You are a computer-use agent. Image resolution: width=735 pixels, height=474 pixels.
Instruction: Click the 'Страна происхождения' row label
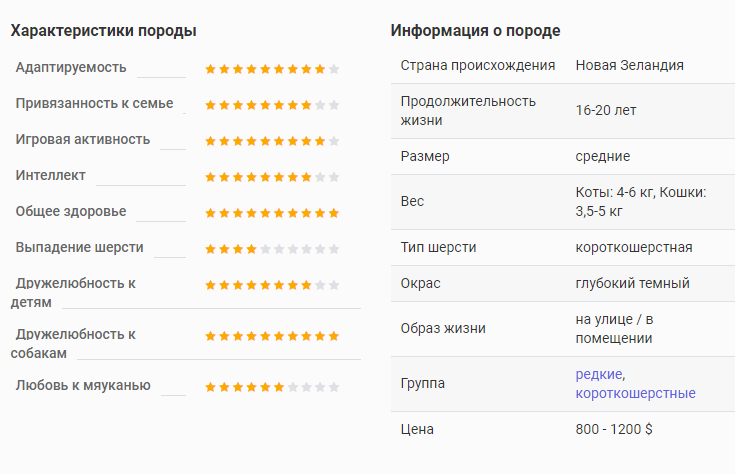coord(478,65)
